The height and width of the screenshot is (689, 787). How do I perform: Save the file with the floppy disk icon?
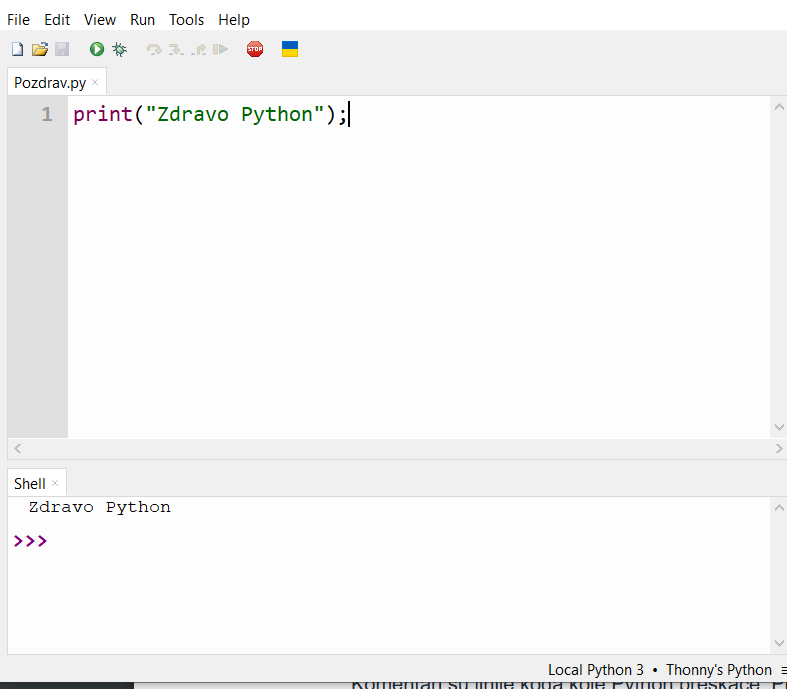coord(62,49)
